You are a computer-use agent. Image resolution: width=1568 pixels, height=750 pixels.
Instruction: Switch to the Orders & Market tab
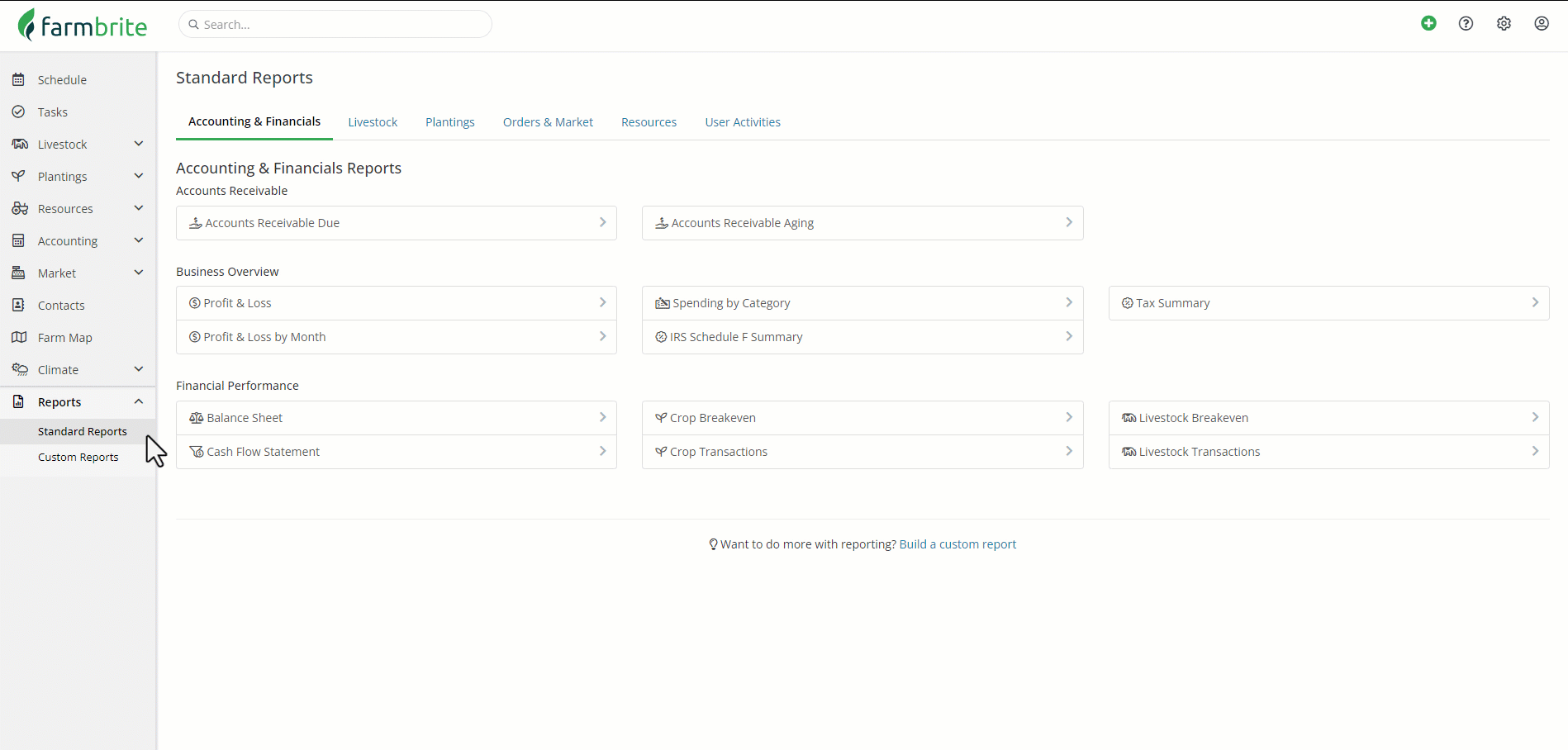click(548, 122)
